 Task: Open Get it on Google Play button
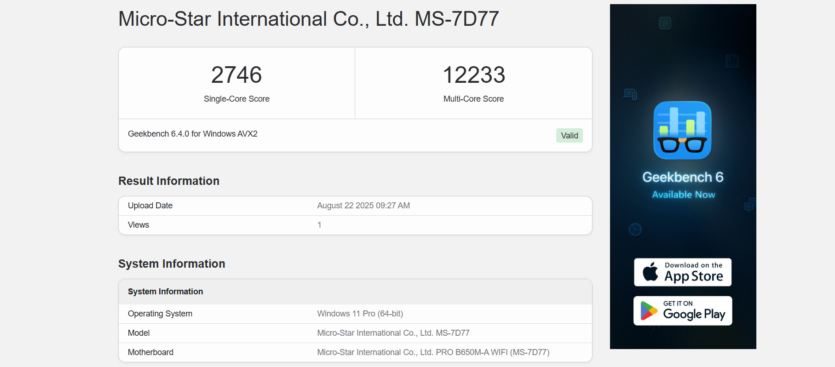coord(683,311)
